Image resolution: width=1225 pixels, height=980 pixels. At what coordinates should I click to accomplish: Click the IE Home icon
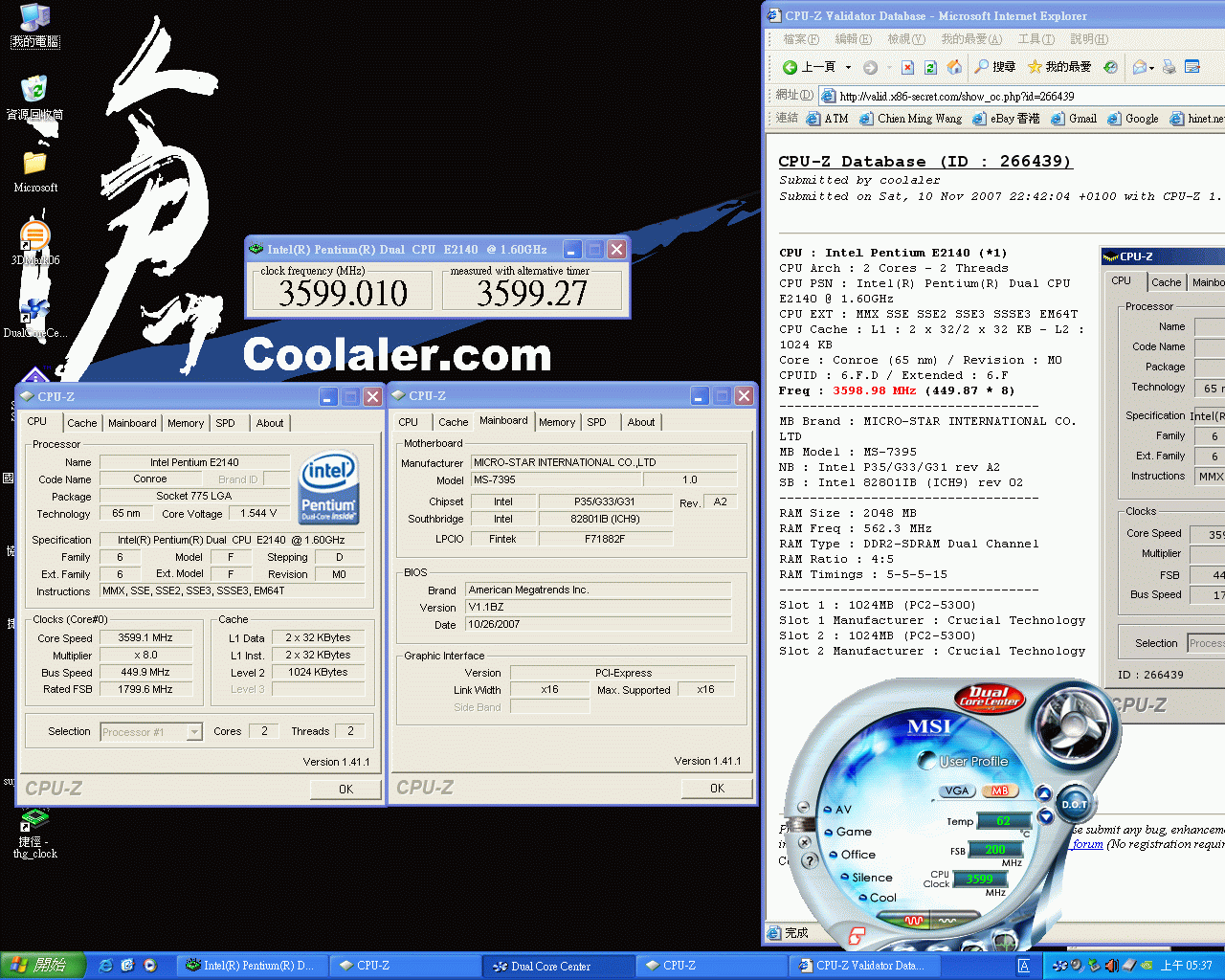(x=954, y=67)
